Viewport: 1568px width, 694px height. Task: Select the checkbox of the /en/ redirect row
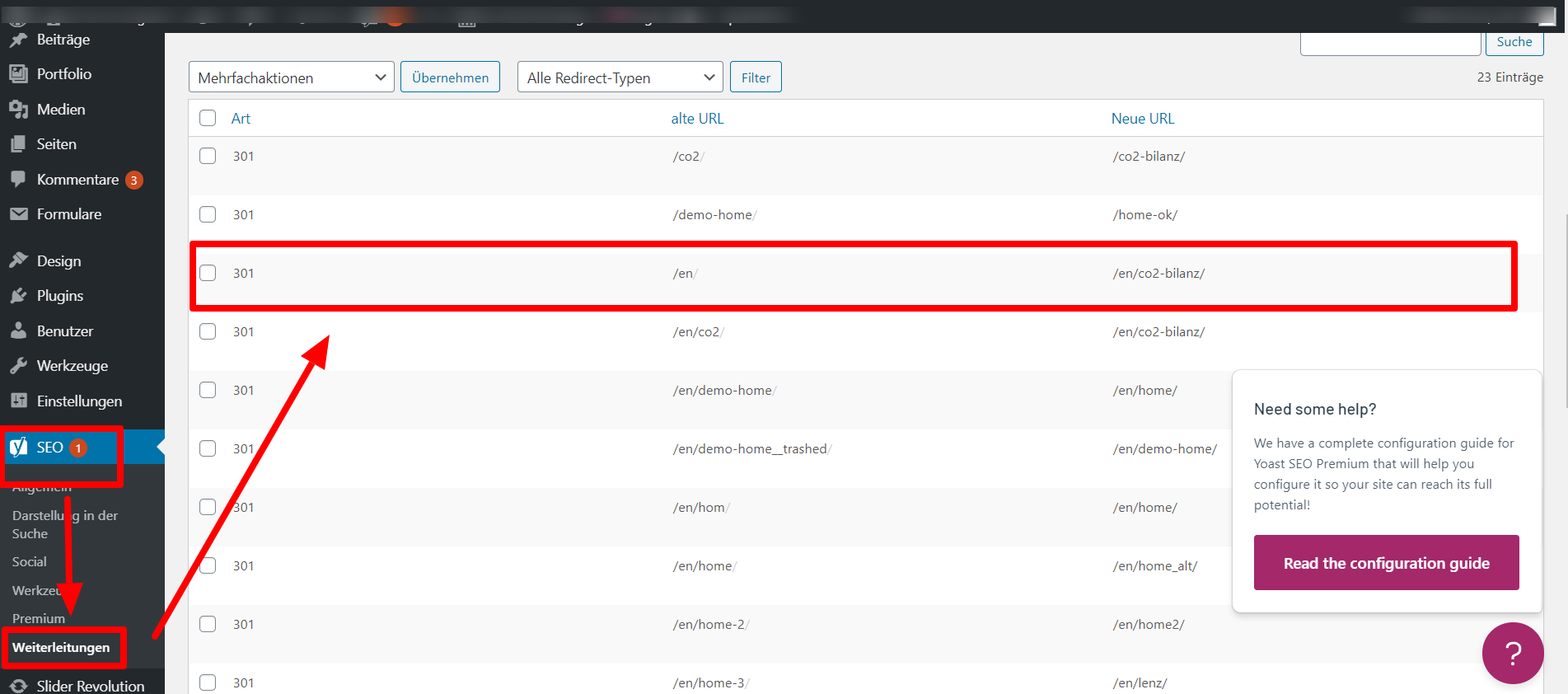[208, 273]
